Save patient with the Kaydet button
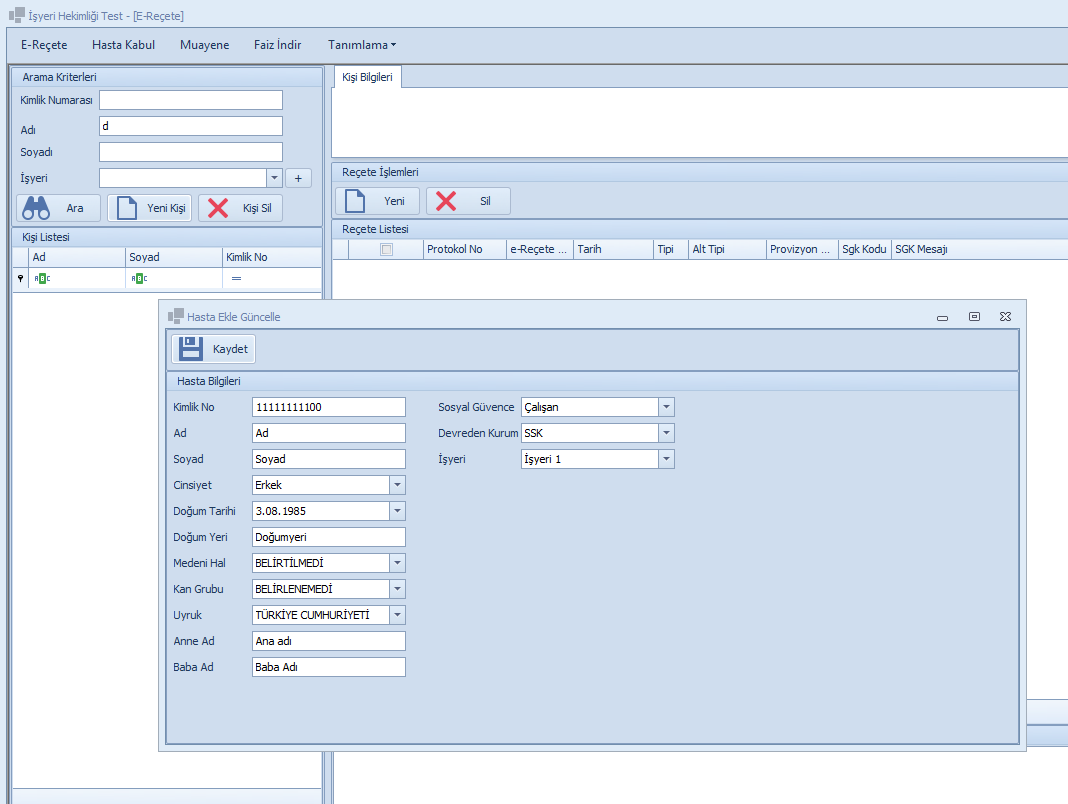The width and height of the screenshot is (1068, 804). click(213, 349)
